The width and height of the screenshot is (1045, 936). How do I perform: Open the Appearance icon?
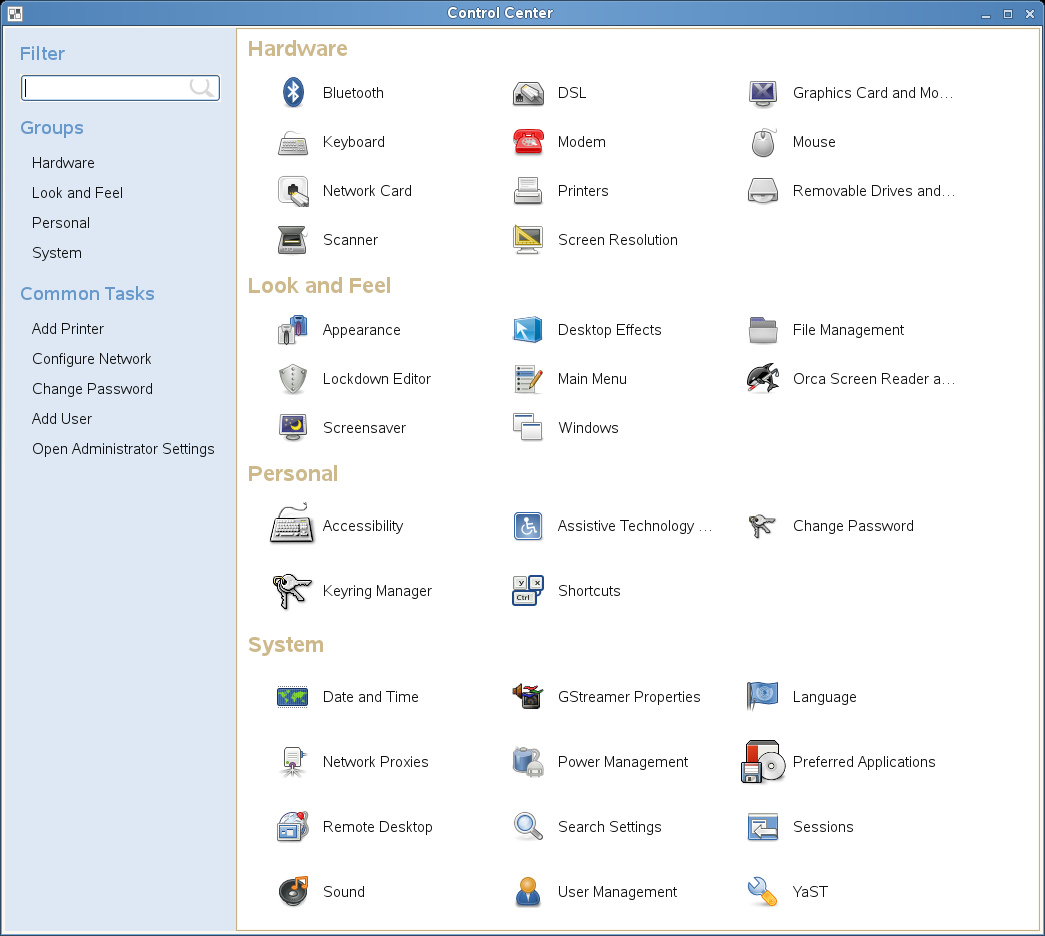293,330
